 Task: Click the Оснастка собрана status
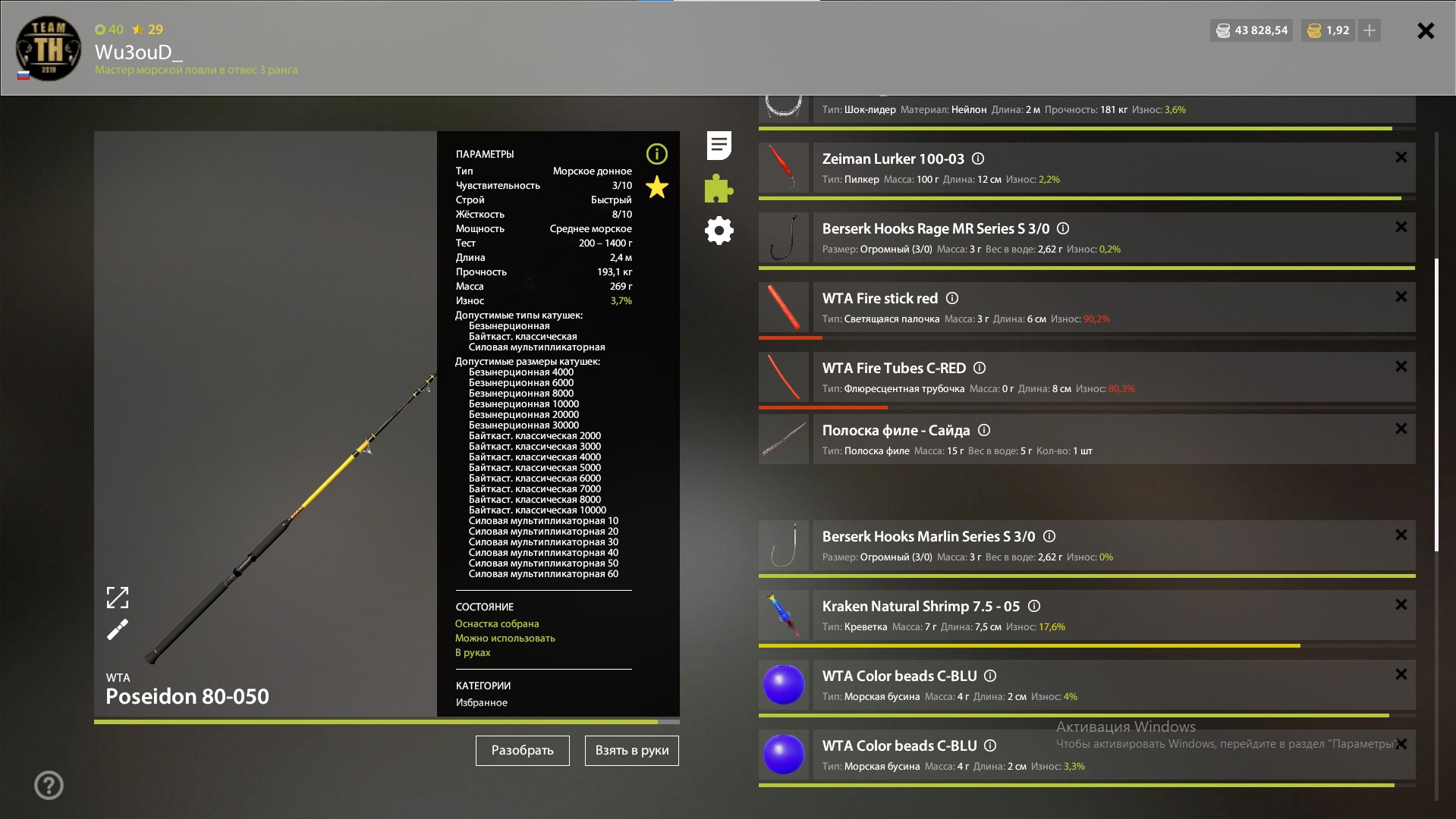497,624
